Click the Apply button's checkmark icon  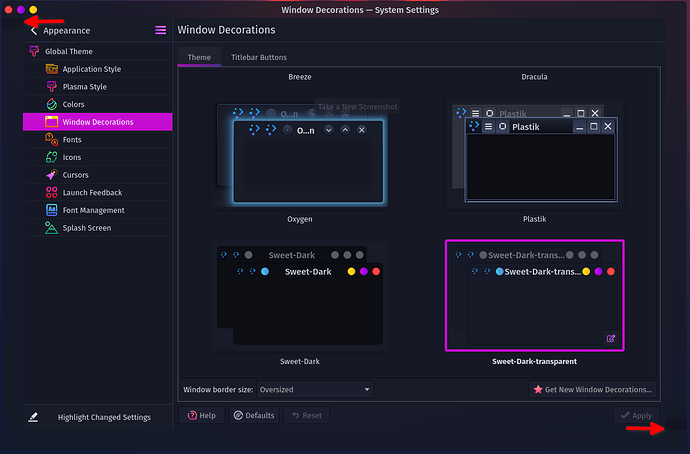point(625,415)
